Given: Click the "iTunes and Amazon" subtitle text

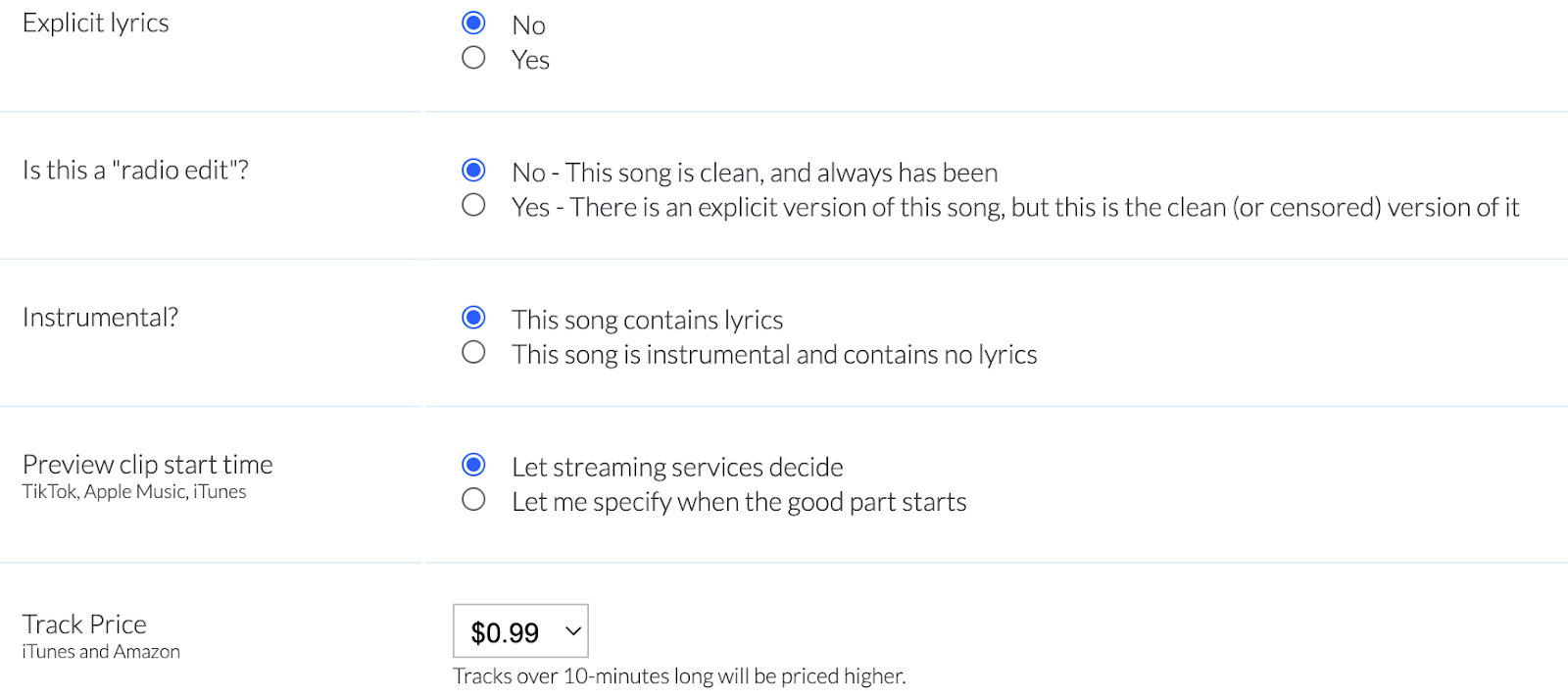Looking at the screenshot, I should tap(101, 652).
